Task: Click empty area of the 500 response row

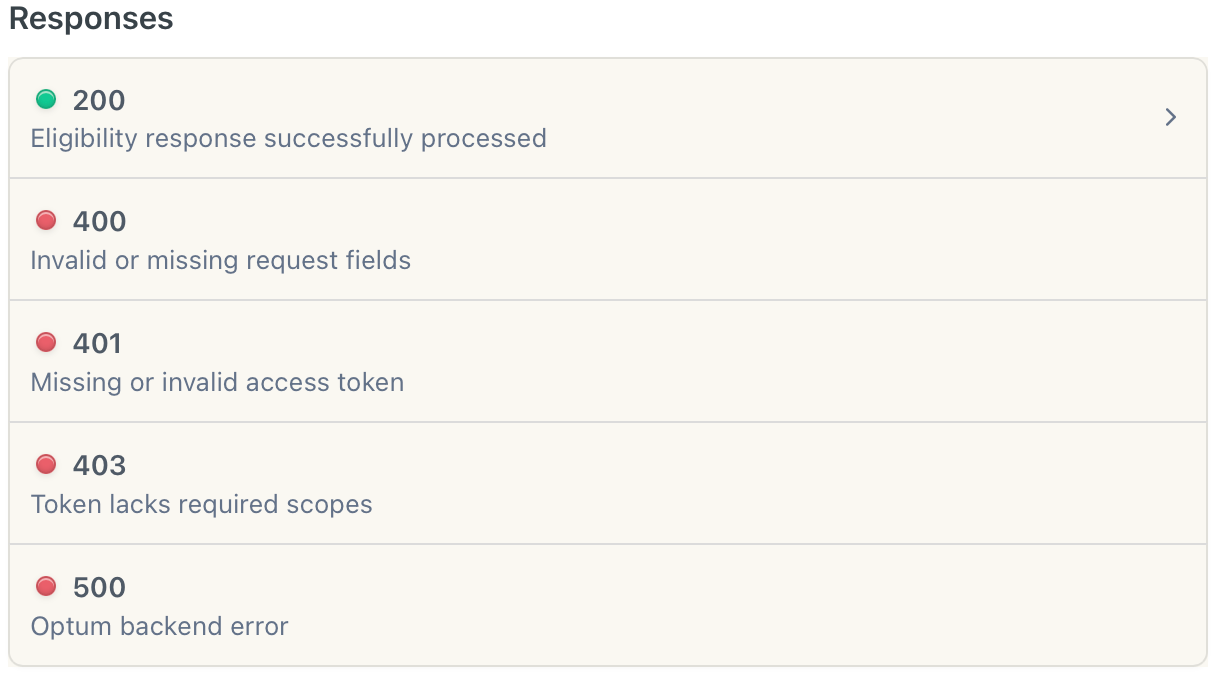Action: coord(800,606)
